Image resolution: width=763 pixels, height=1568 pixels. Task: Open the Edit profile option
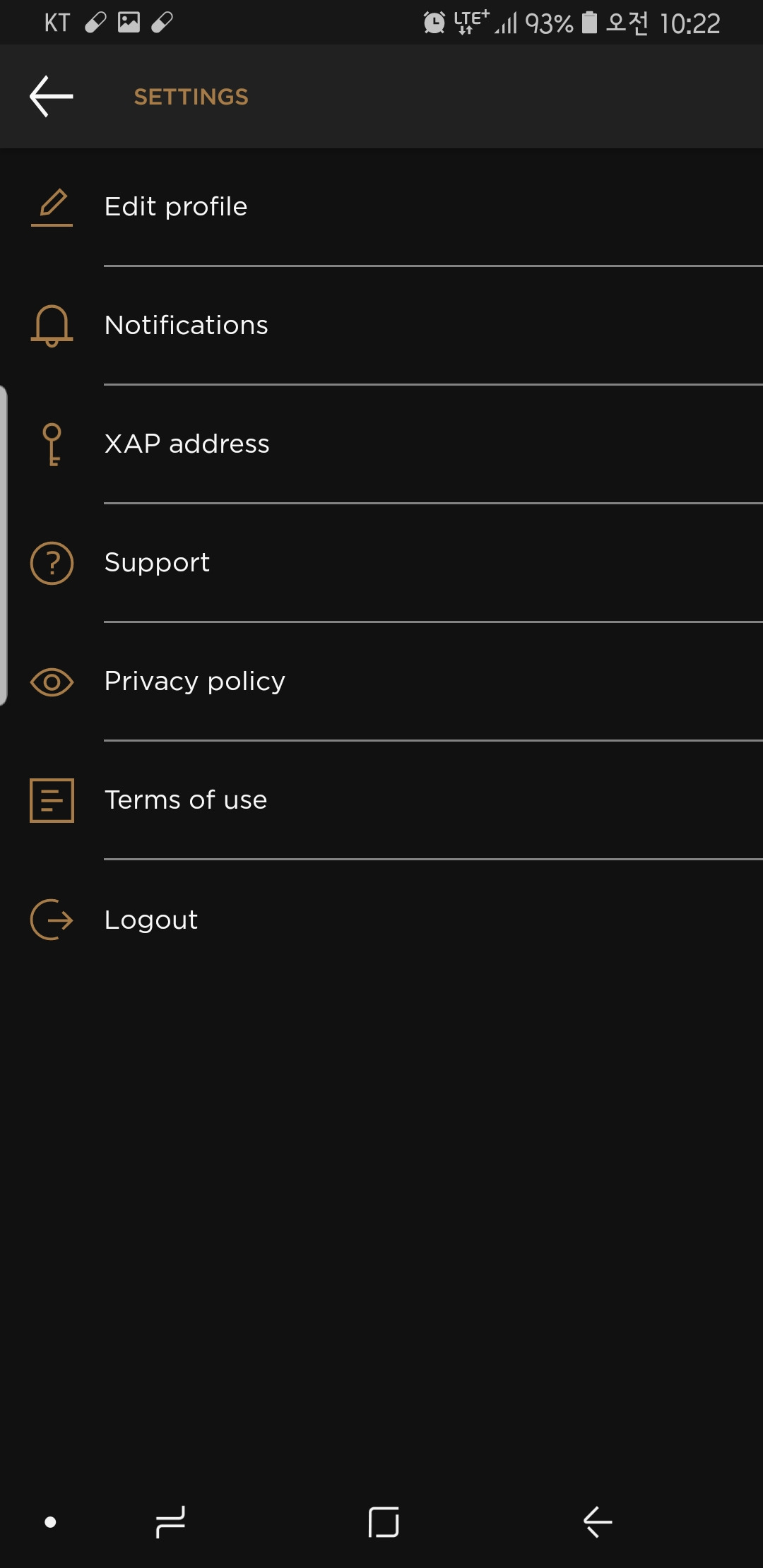(381, 207)
